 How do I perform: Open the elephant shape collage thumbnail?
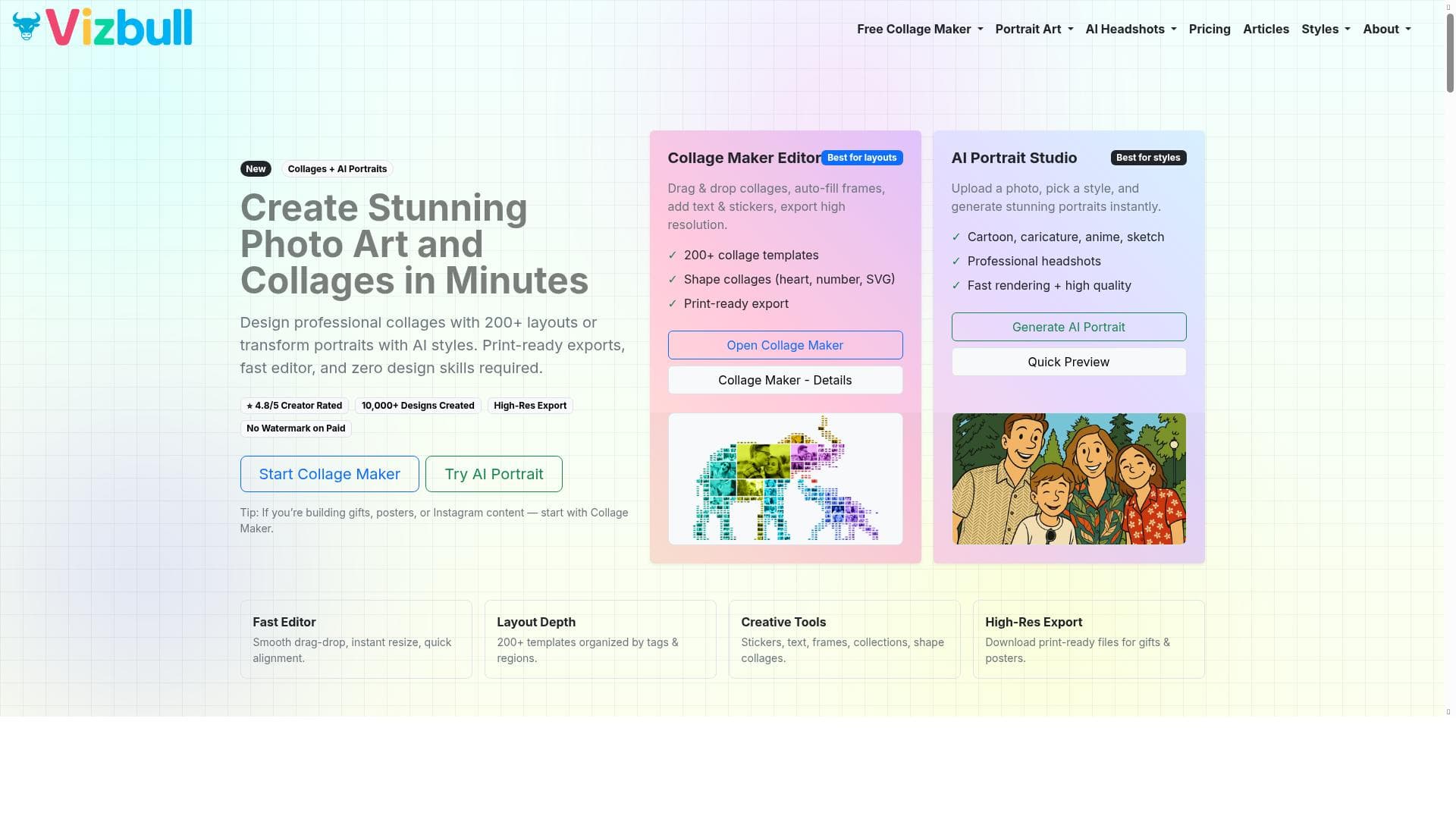tap(785, 479)
